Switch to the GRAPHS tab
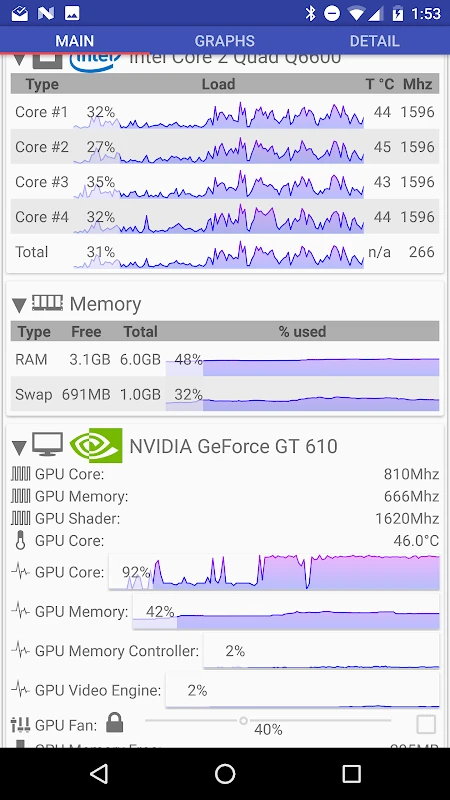Image resolution: width=450 pixels, height=800 pixels. coord(224,41)
